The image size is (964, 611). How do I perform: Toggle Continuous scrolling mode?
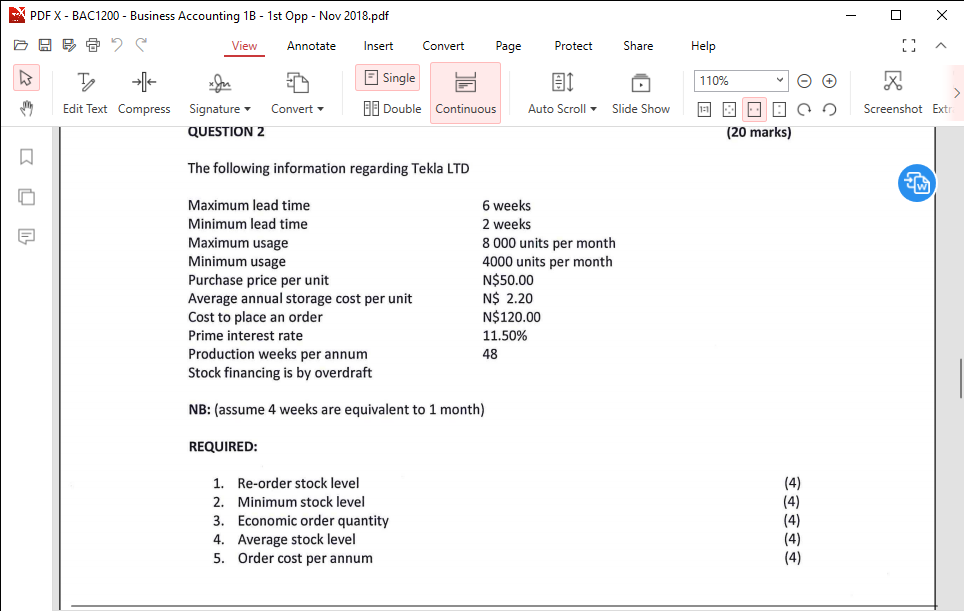pyautogui.click(x=465, y=93)
